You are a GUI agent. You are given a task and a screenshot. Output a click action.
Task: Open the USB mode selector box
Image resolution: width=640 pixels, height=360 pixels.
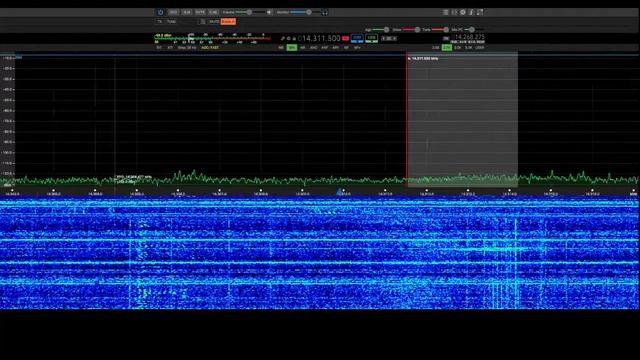(x=371, y=38)
